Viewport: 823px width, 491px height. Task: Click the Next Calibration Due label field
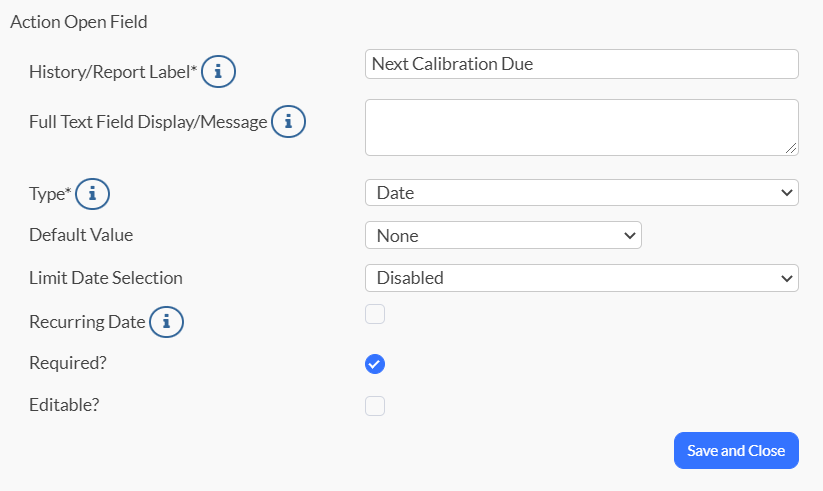coord(582,64)
